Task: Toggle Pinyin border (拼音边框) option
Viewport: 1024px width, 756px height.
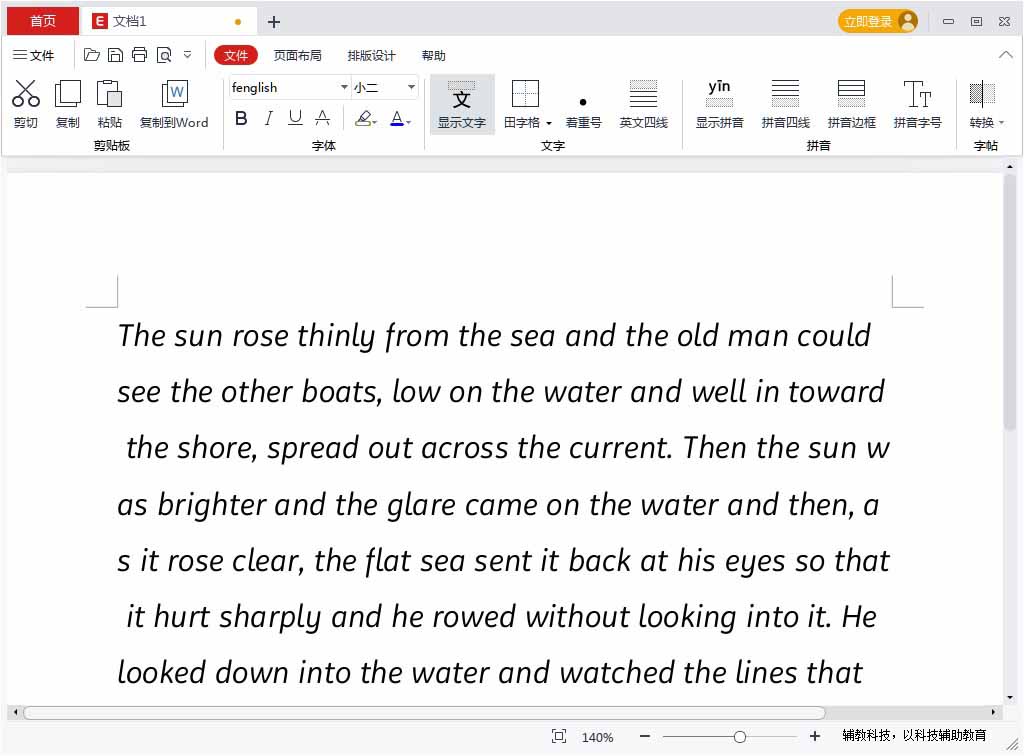Action: (852, 104)
